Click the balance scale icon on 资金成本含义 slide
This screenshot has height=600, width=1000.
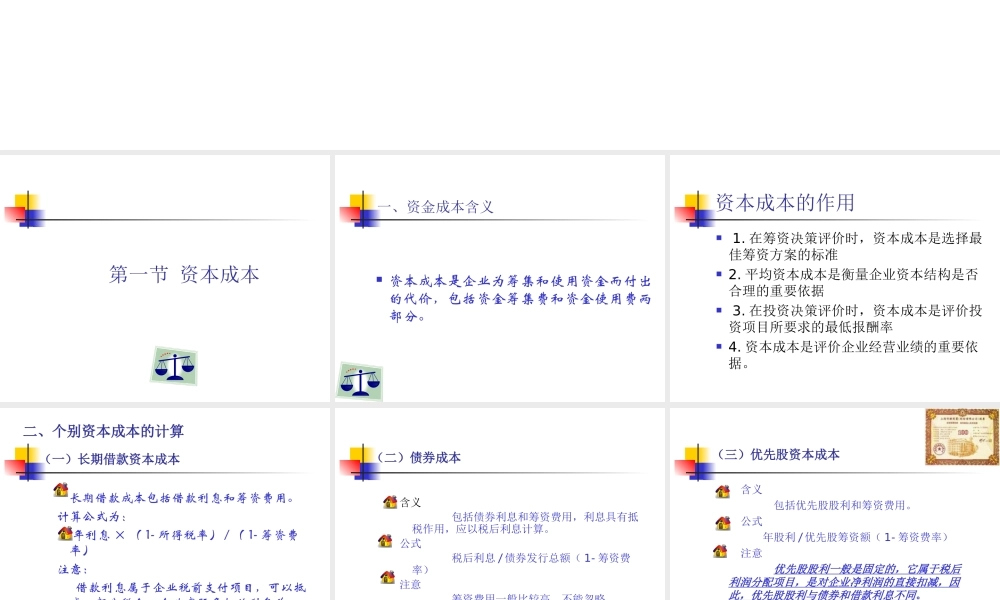pos(359,382)
